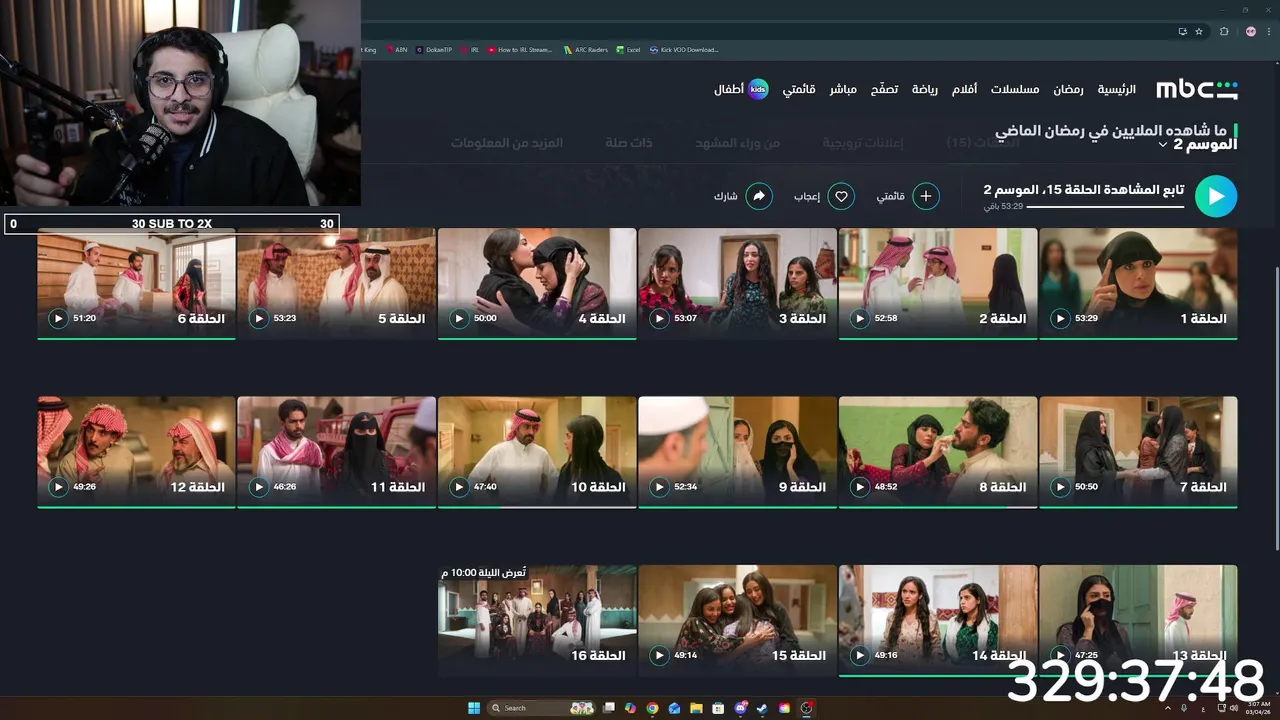Play episode الحلقة 7 via its play icon
The height and width of the screenshot is (720, 1280).
pos(1060,487)
